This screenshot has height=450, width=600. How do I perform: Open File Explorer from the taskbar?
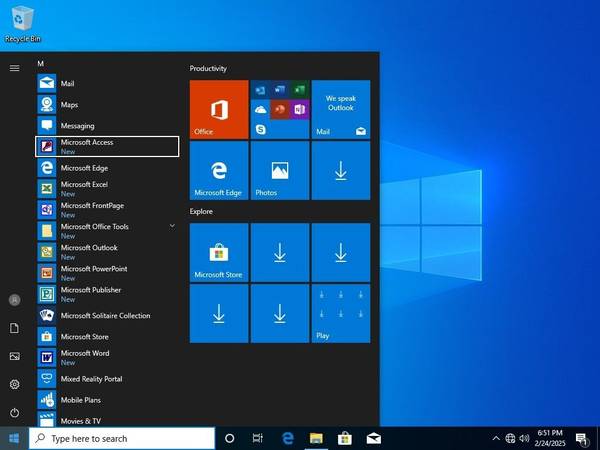(x=316, y=438)
